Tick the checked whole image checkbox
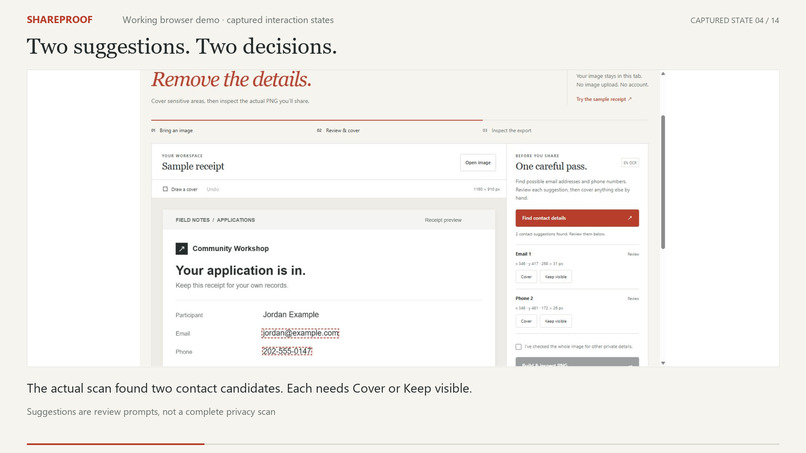This screenshot has width=806, height=453. click(x=519, y=347)
